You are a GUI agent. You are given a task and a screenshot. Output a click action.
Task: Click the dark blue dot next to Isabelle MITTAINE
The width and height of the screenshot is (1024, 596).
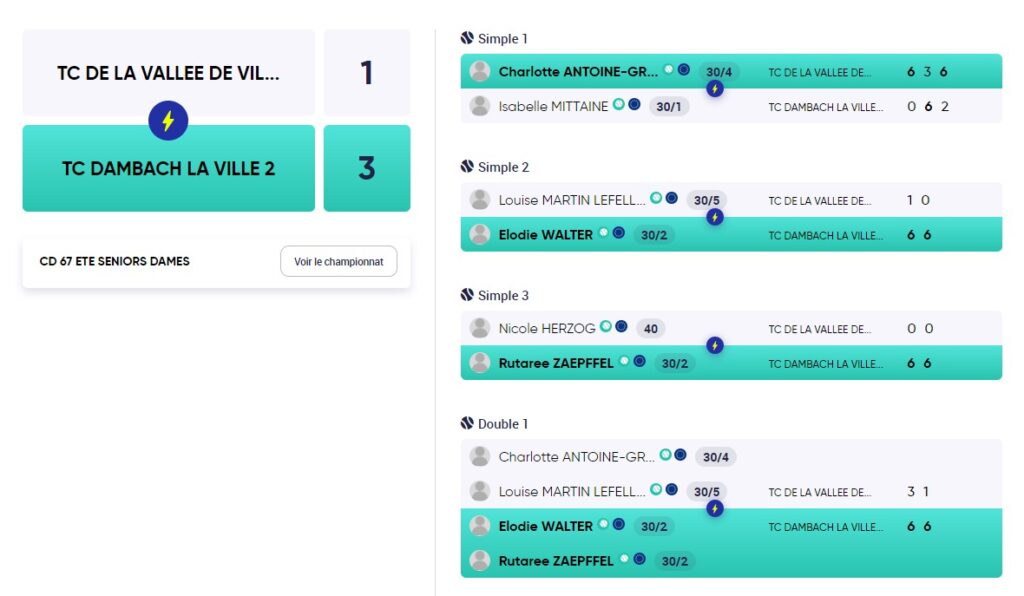coord(634,104)
